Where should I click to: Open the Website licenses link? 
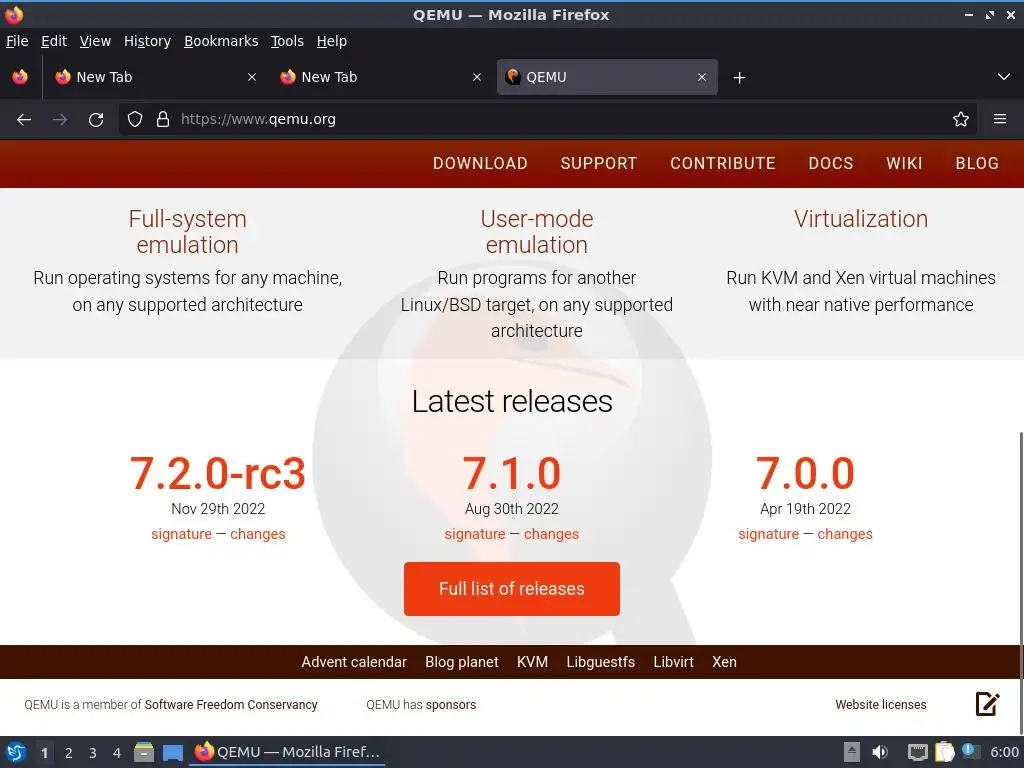coord(881,705)
